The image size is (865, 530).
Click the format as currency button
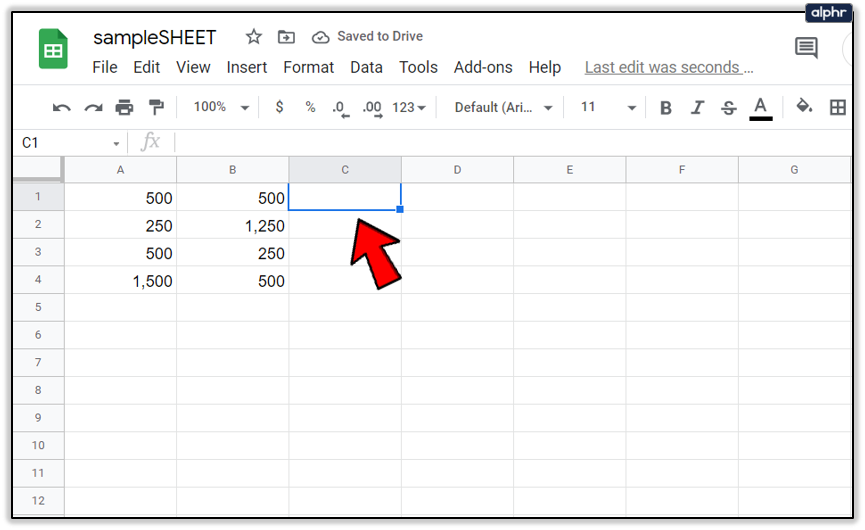pyautogui.click(x=279, y=107)
